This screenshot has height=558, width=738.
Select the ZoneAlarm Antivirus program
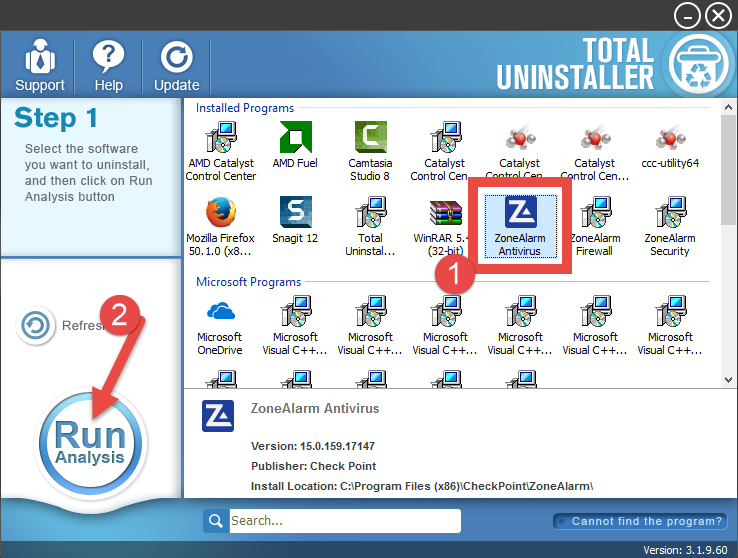pyautogui.click(x=520, y=227)
